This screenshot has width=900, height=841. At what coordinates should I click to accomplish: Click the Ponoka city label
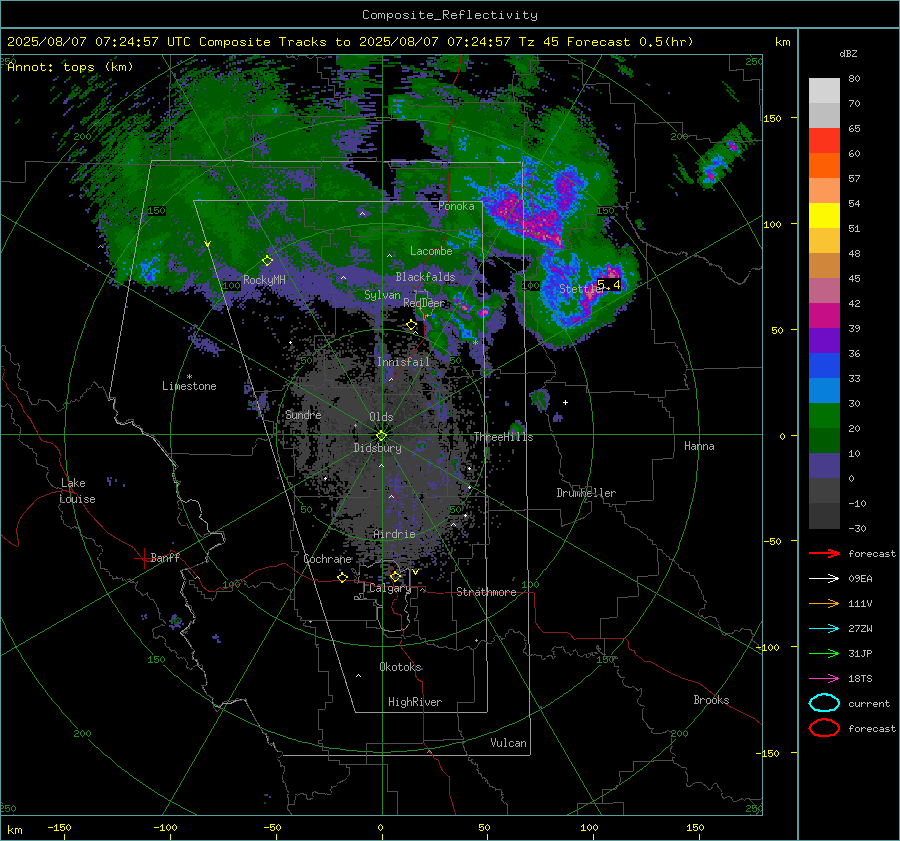point(456,206)
